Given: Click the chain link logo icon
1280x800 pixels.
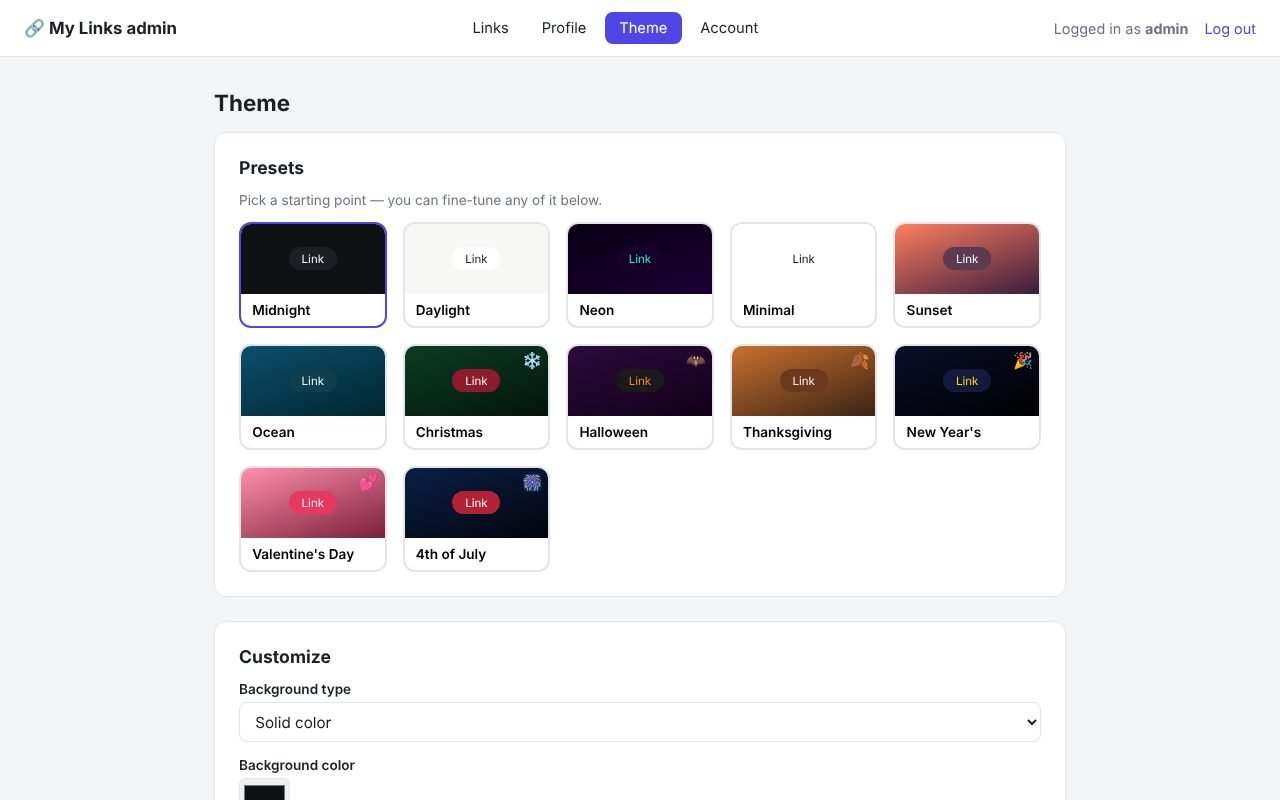Looking at the screenshot, I should [34, 28].
